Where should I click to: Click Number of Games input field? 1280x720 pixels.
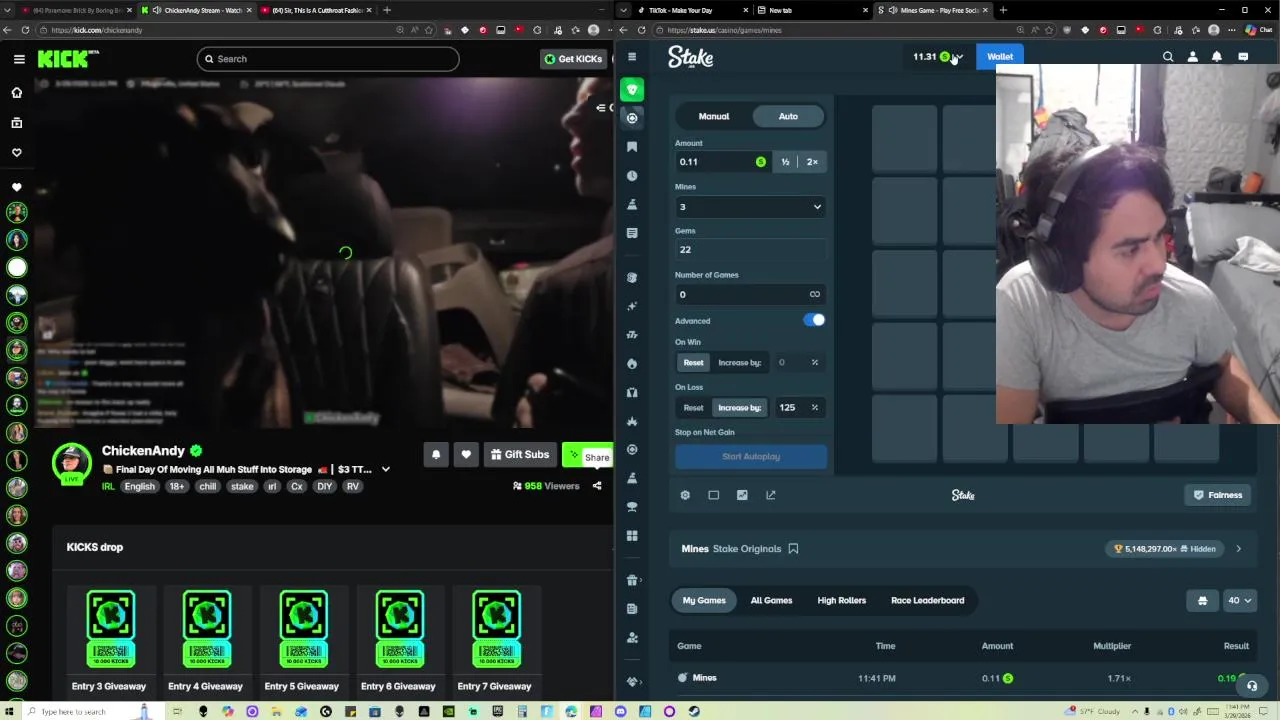click(x=751, y=295)
